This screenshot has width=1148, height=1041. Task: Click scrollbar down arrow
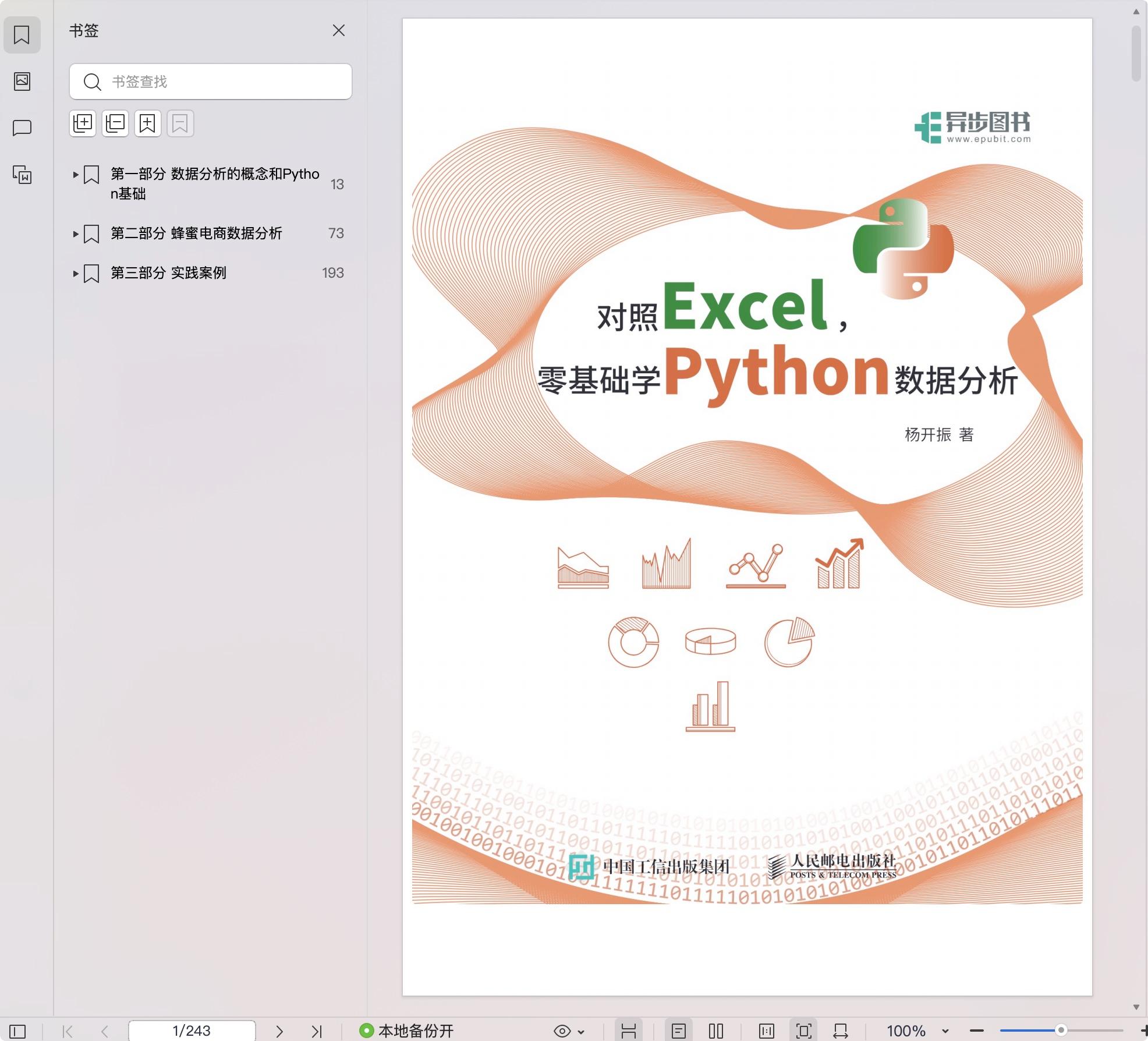(x=1136, y=1007)
